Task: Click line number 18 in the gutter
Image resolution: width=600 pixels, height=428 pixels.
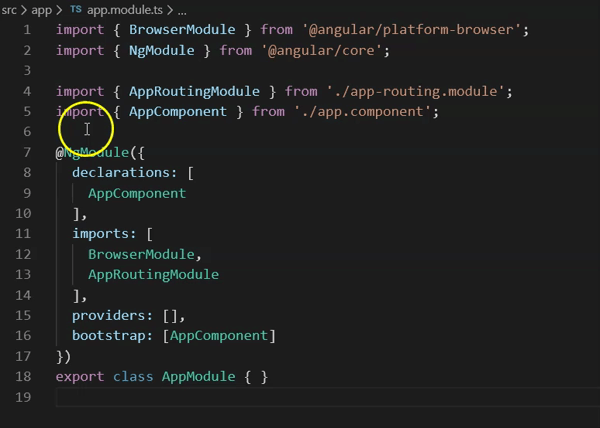Action: pos(23,377)
